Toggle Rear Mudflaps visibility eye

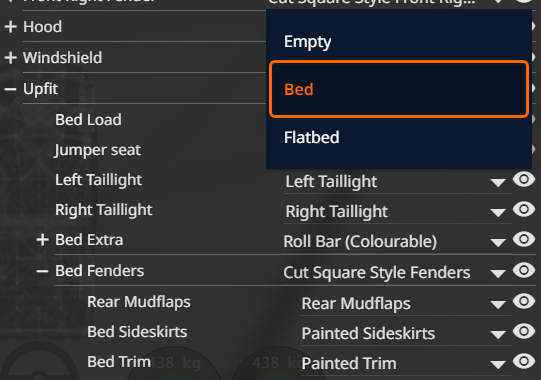click(x=523, y=301)
